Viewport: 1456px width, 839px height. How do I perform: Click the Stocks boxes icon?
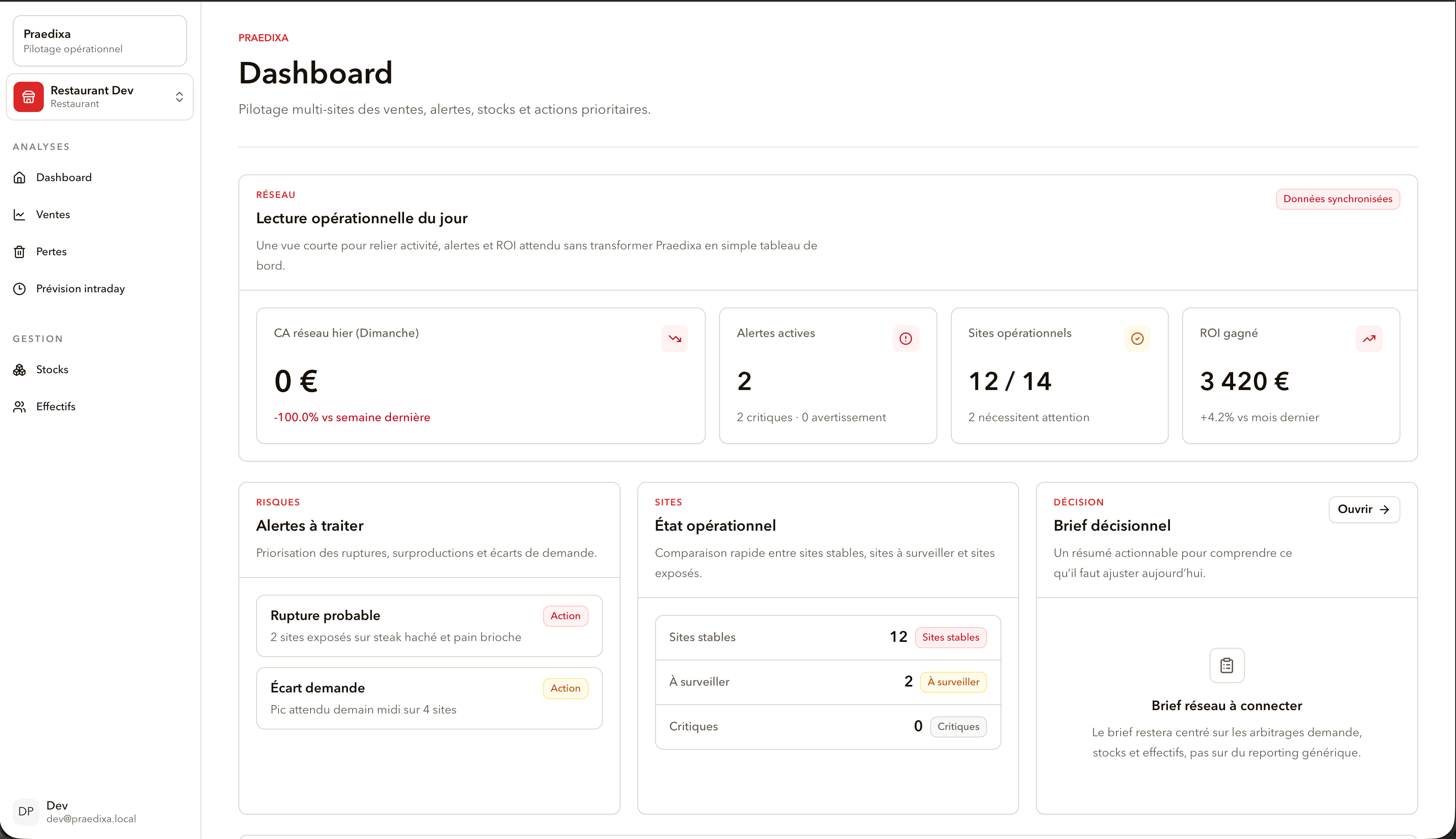coord(20,369)
